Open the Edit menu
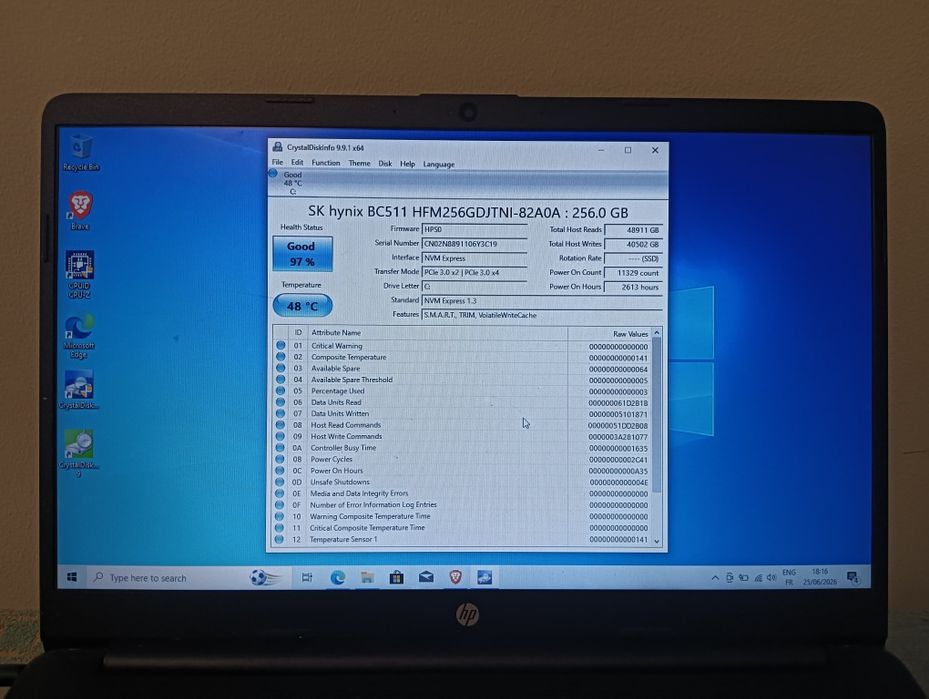Screen dimensions: 929x699 297,162
